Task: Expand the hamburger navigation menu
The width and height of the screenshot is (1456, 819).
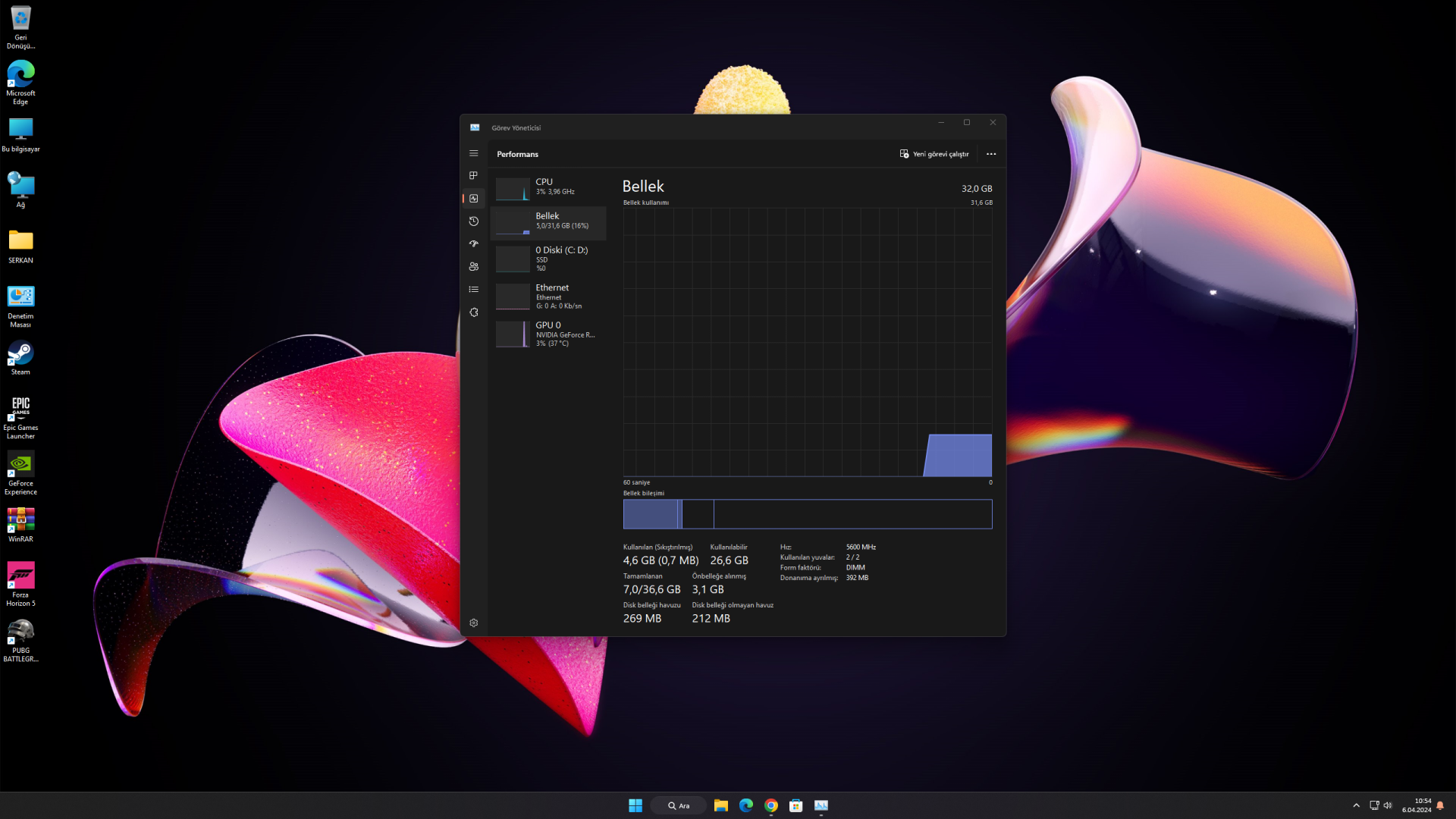Action: point(473,153)
